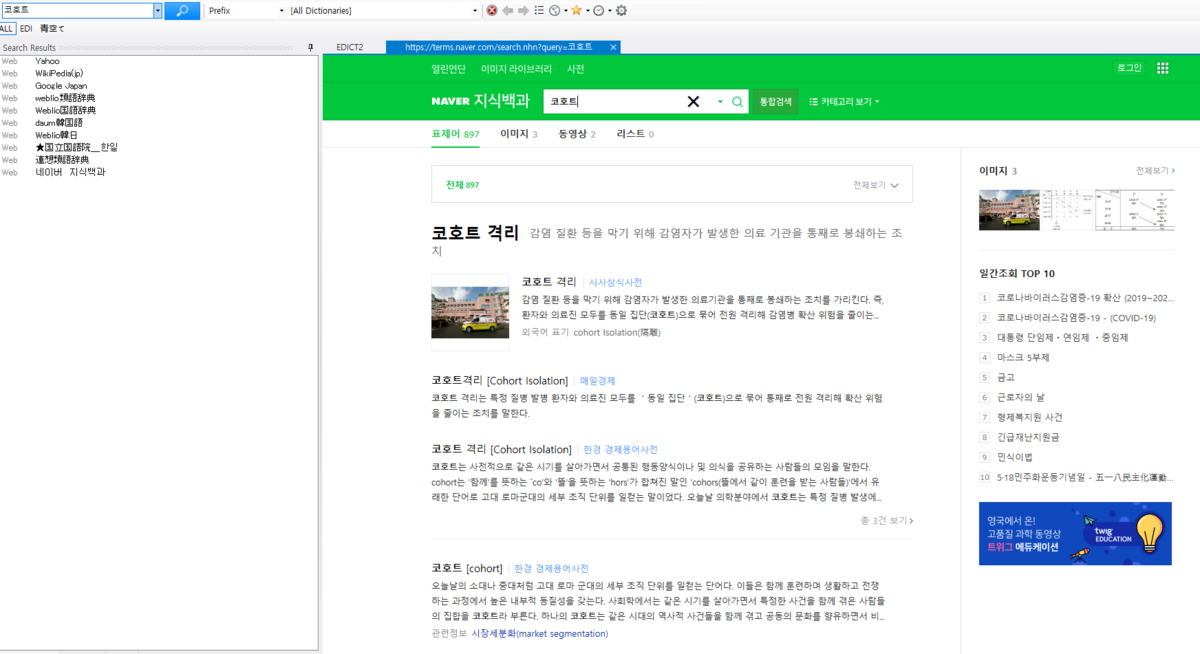Viewport: 1200px width, 654px height.
Task: Select the 青空て dictionary group tab
Action: (x=52, y=29)
